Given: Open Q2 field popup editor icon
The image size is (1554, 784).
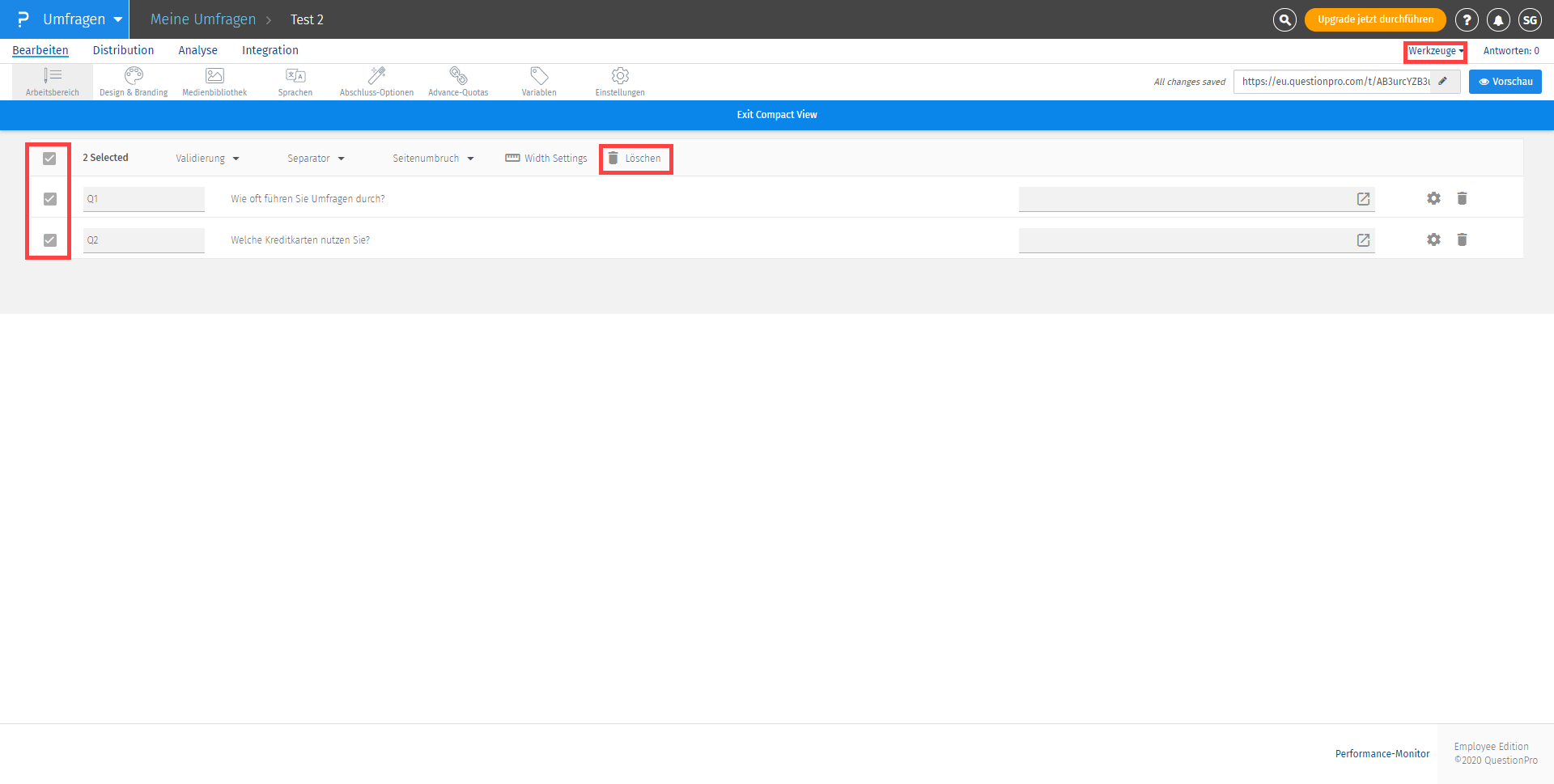Looking at the screenshot, I should 1363,240.
